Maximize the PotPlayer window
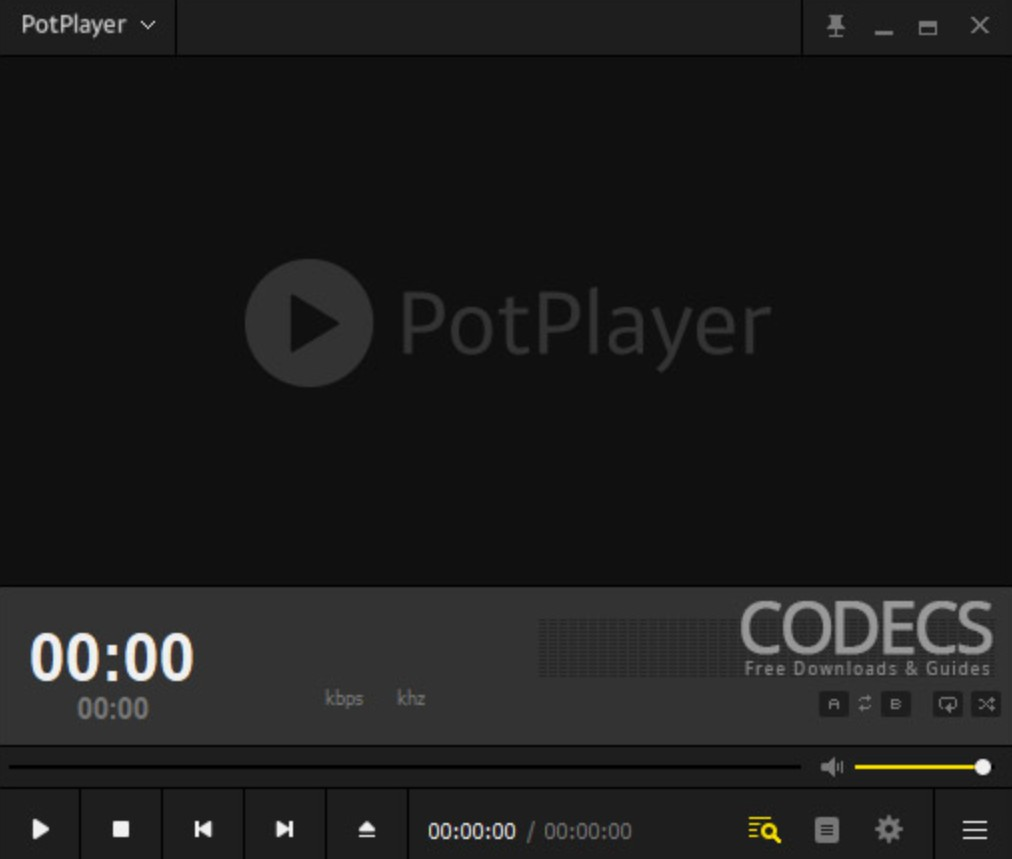This screenshot has width=1012, height=859. coord(928,27)
